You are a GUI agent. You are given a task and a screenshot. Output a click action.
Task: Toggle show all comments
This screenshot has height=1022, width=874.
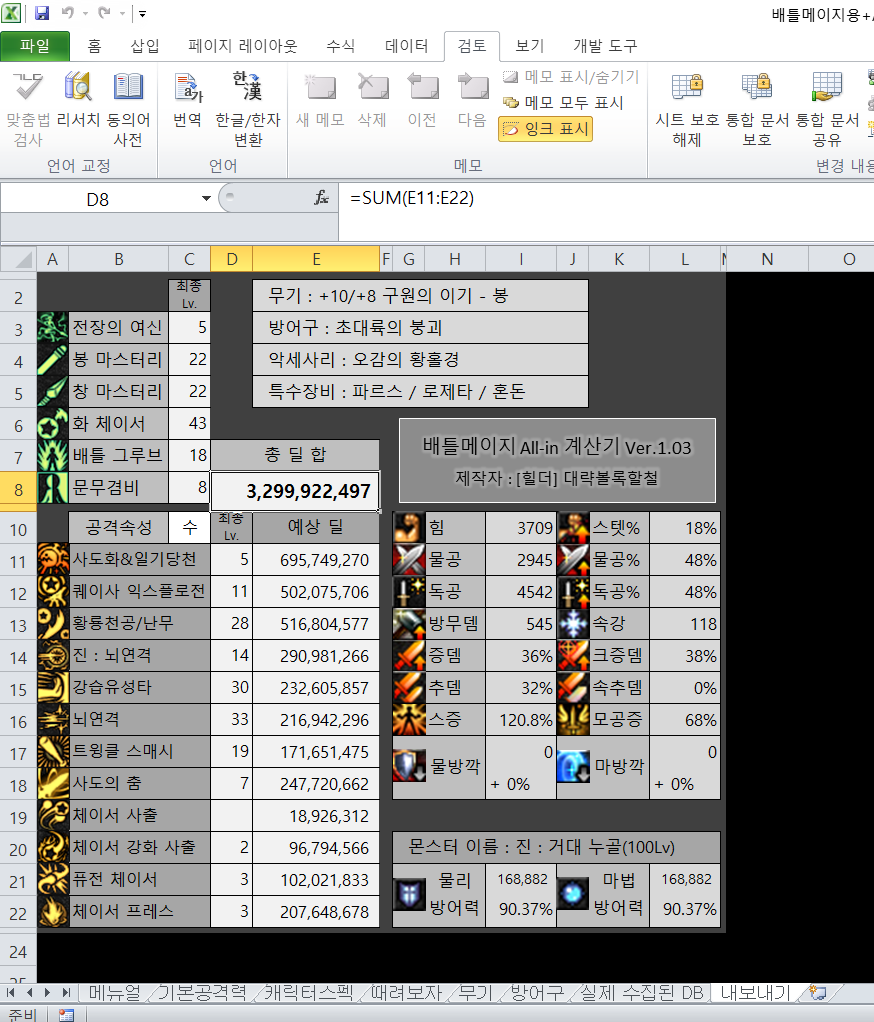pyautogui.click(x=563, y=102)
